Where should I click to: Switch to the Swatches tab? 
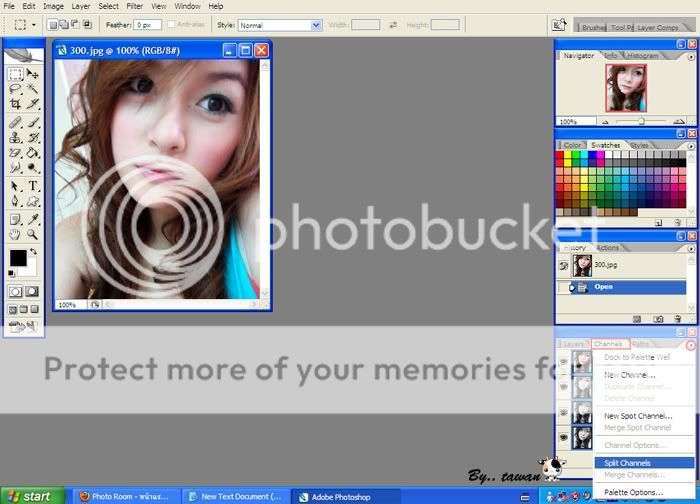605,145
